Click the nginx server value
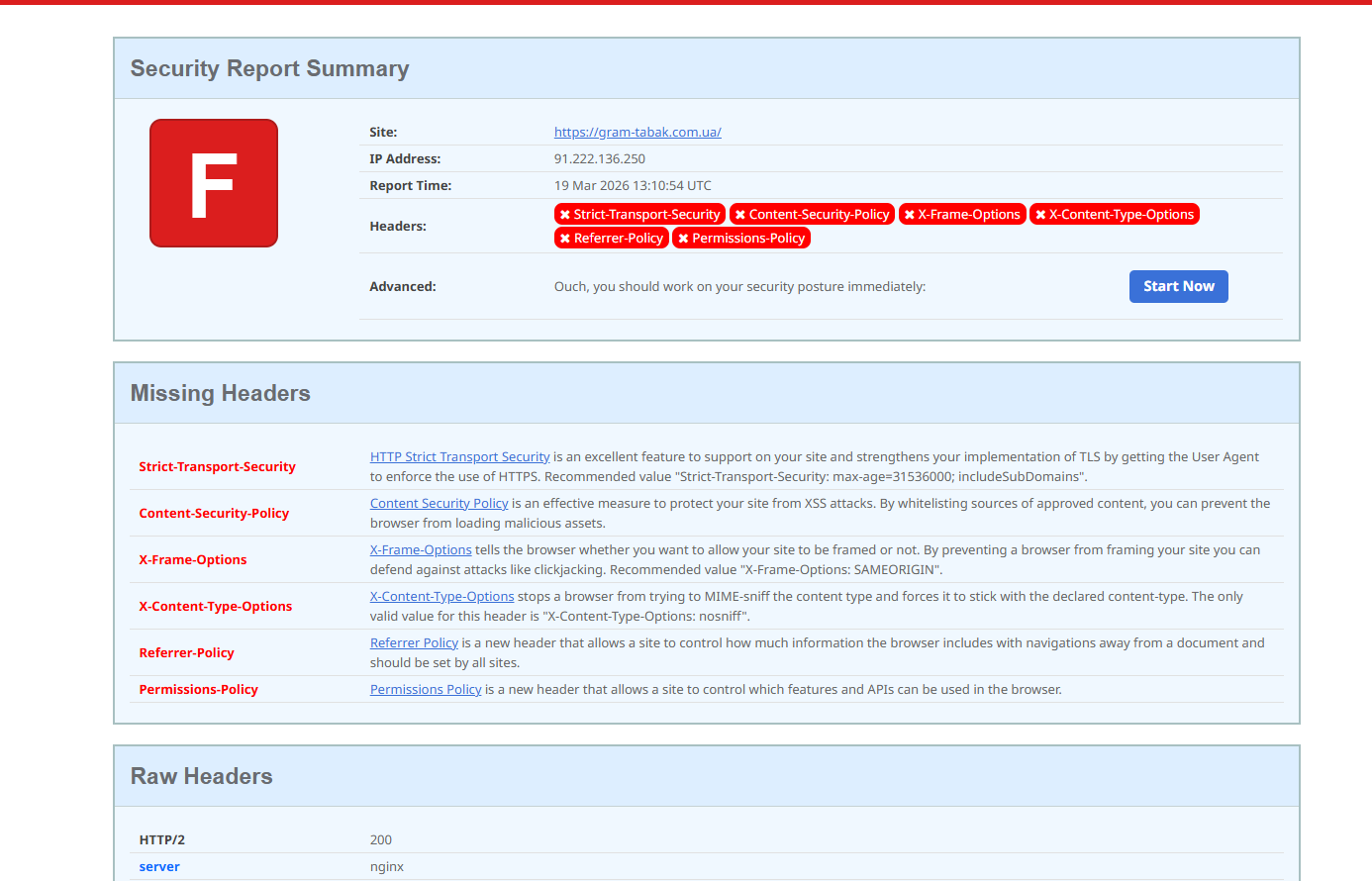 coord(387,866)
